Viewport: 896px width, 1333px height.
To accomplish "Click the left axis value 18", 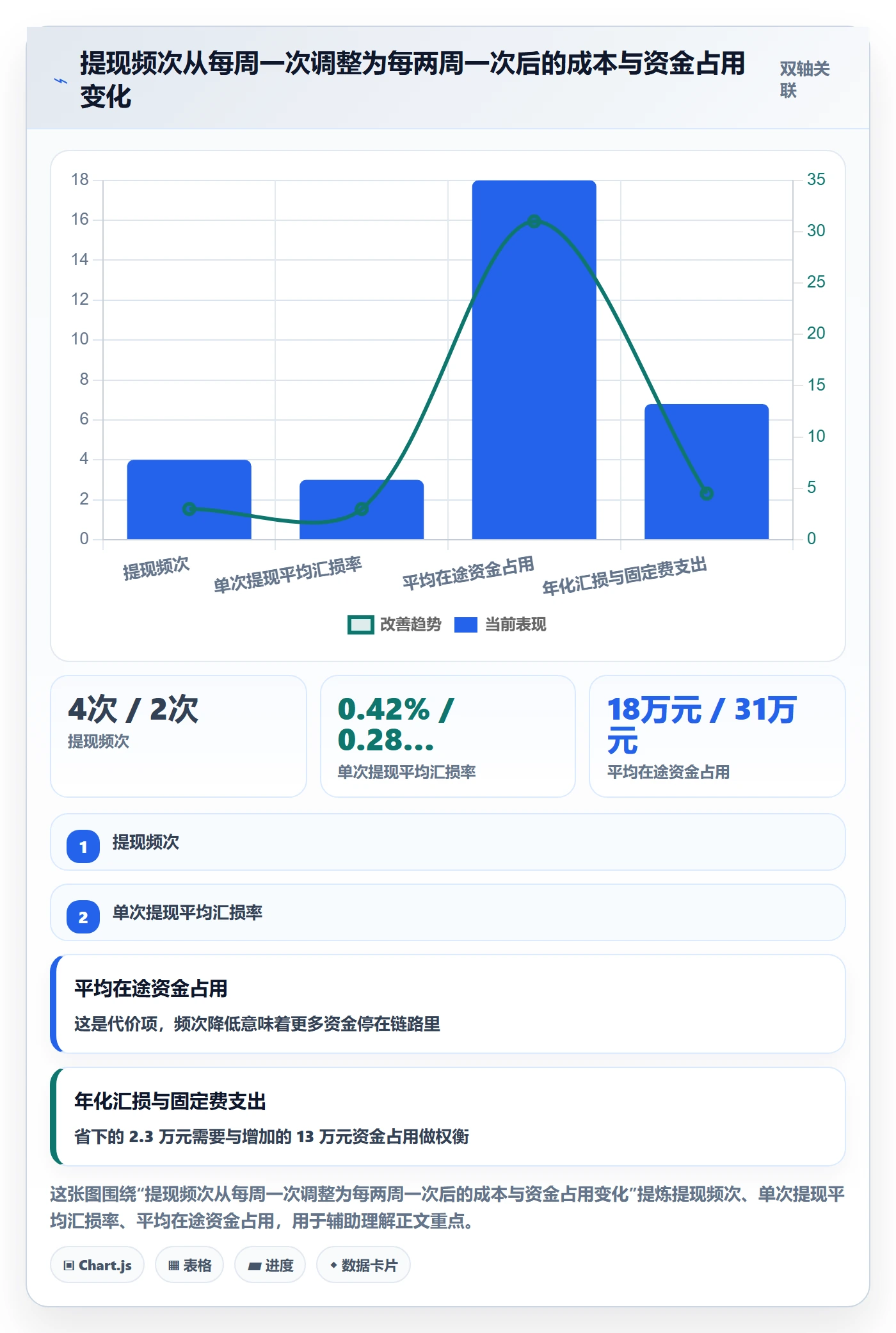I will click(x=80, y=179).
